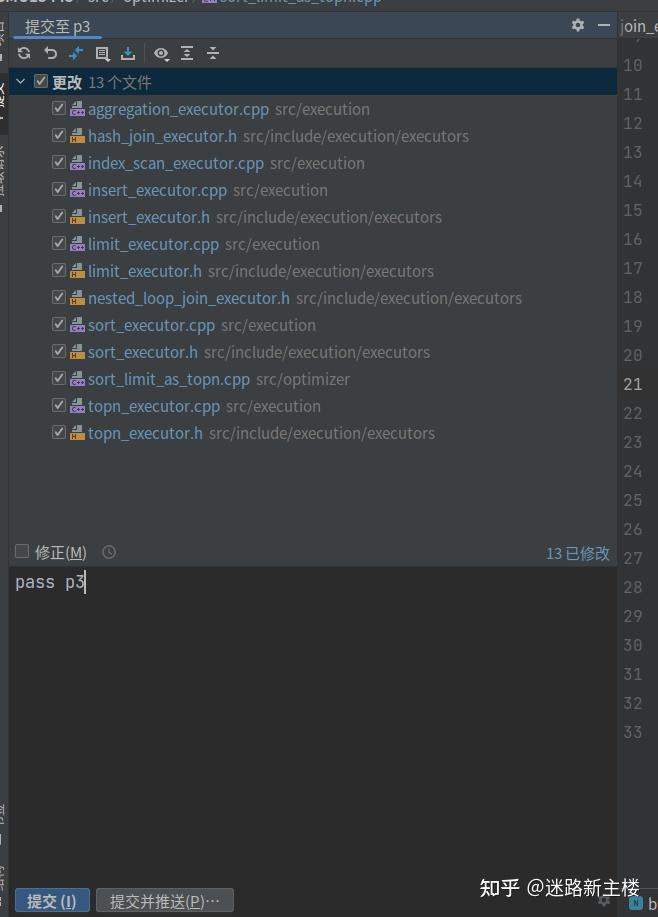
Task: Collapse all items in the changes tree
Action: 213,53
